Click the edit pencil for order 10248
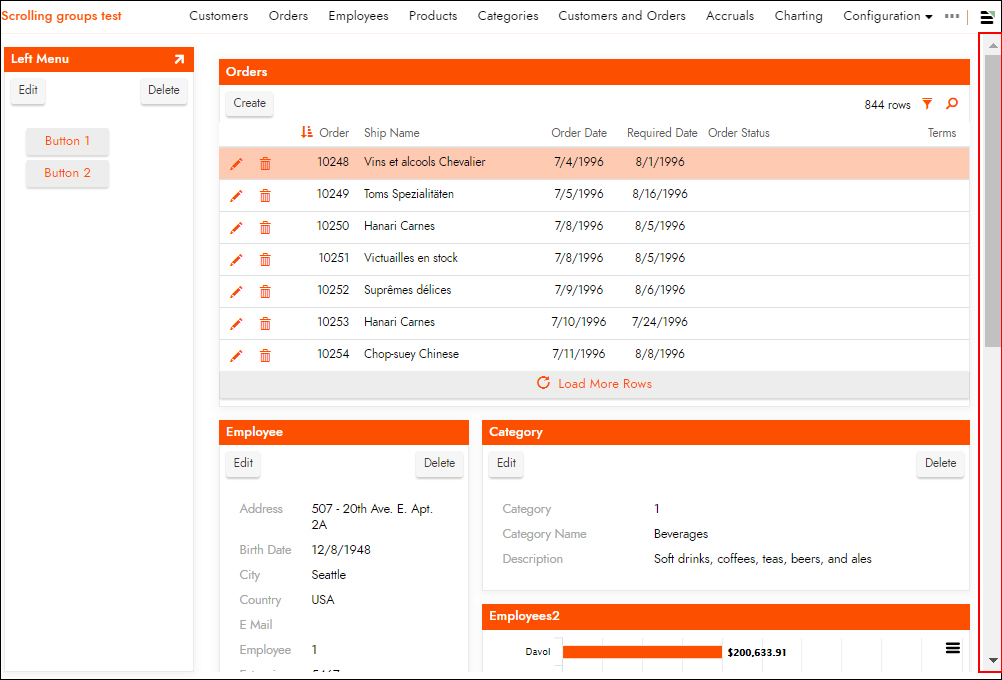 coord(236,163)
